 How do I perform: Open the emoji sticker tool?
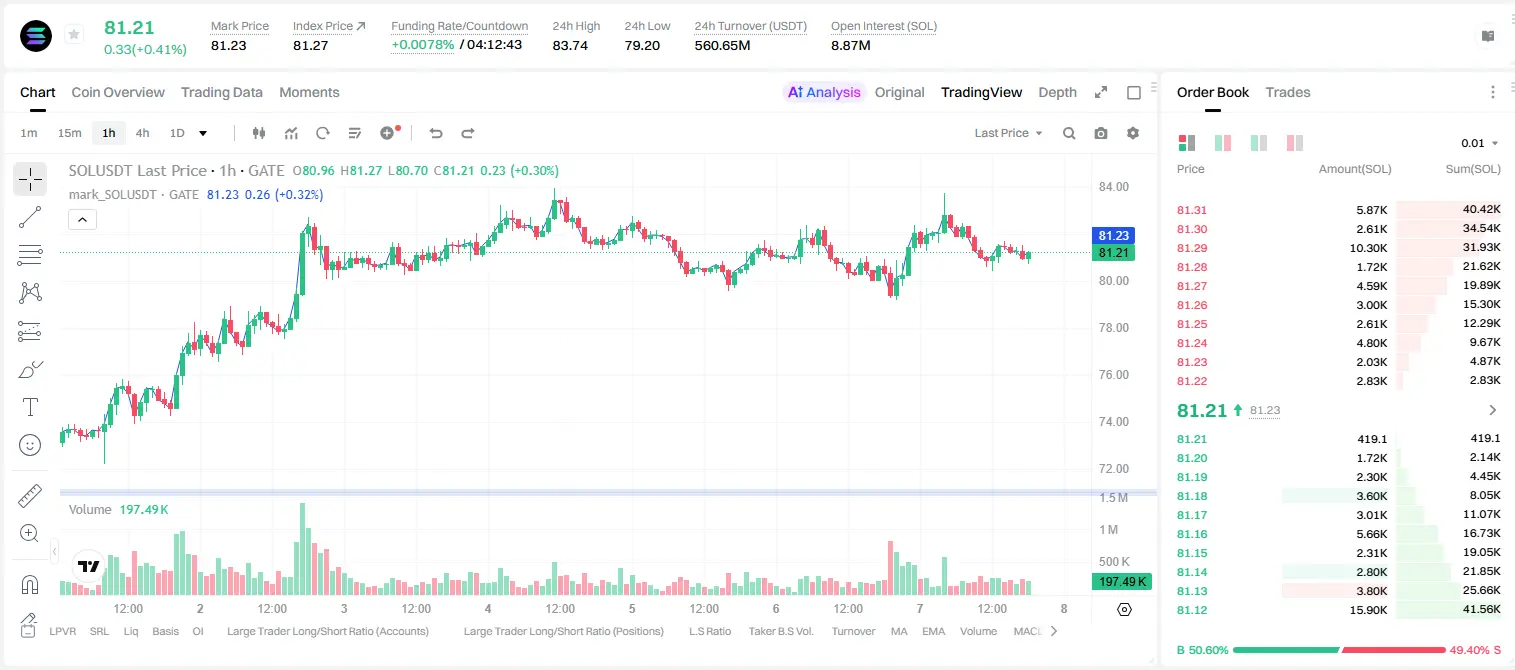tap(30, 445)
